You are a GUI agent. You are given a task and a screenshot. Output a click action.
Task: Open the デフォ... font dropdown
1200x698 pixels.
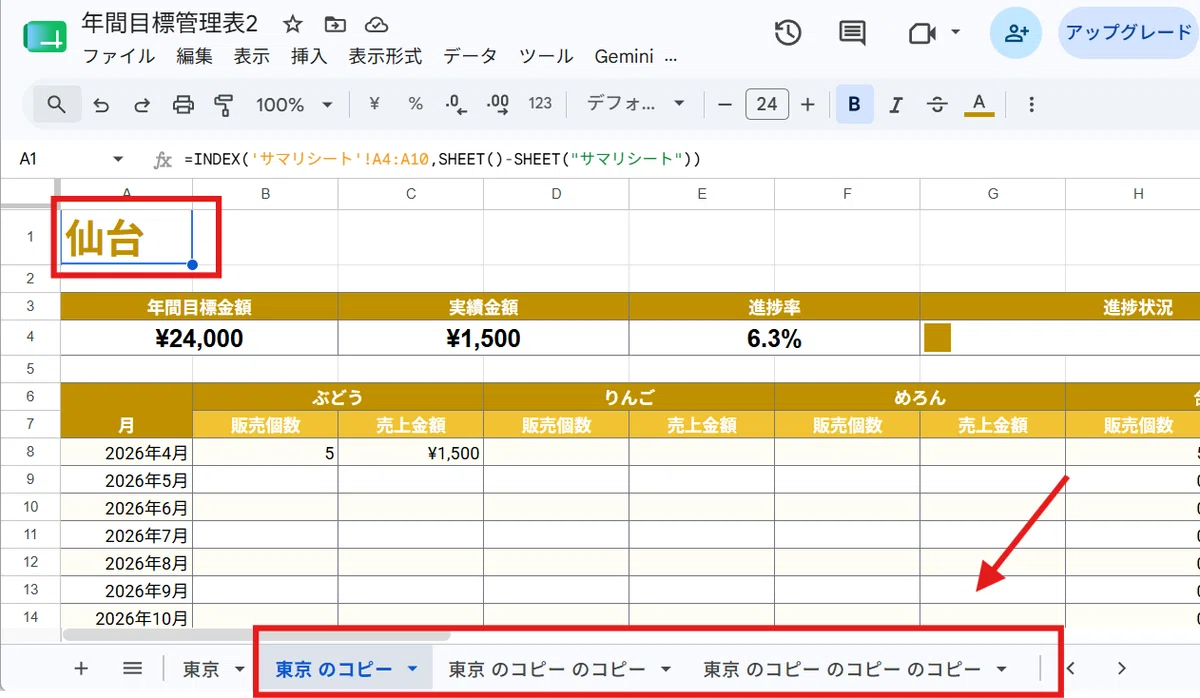pos(635,104)
